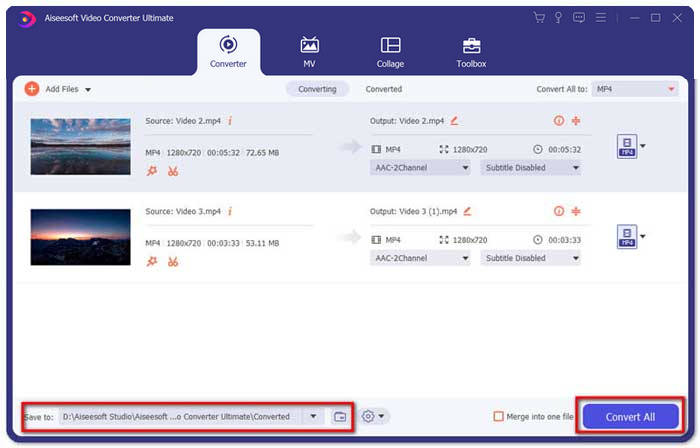Switch to the MV tab
Viewport: 700px width, 448px height.
coord(309,52)
